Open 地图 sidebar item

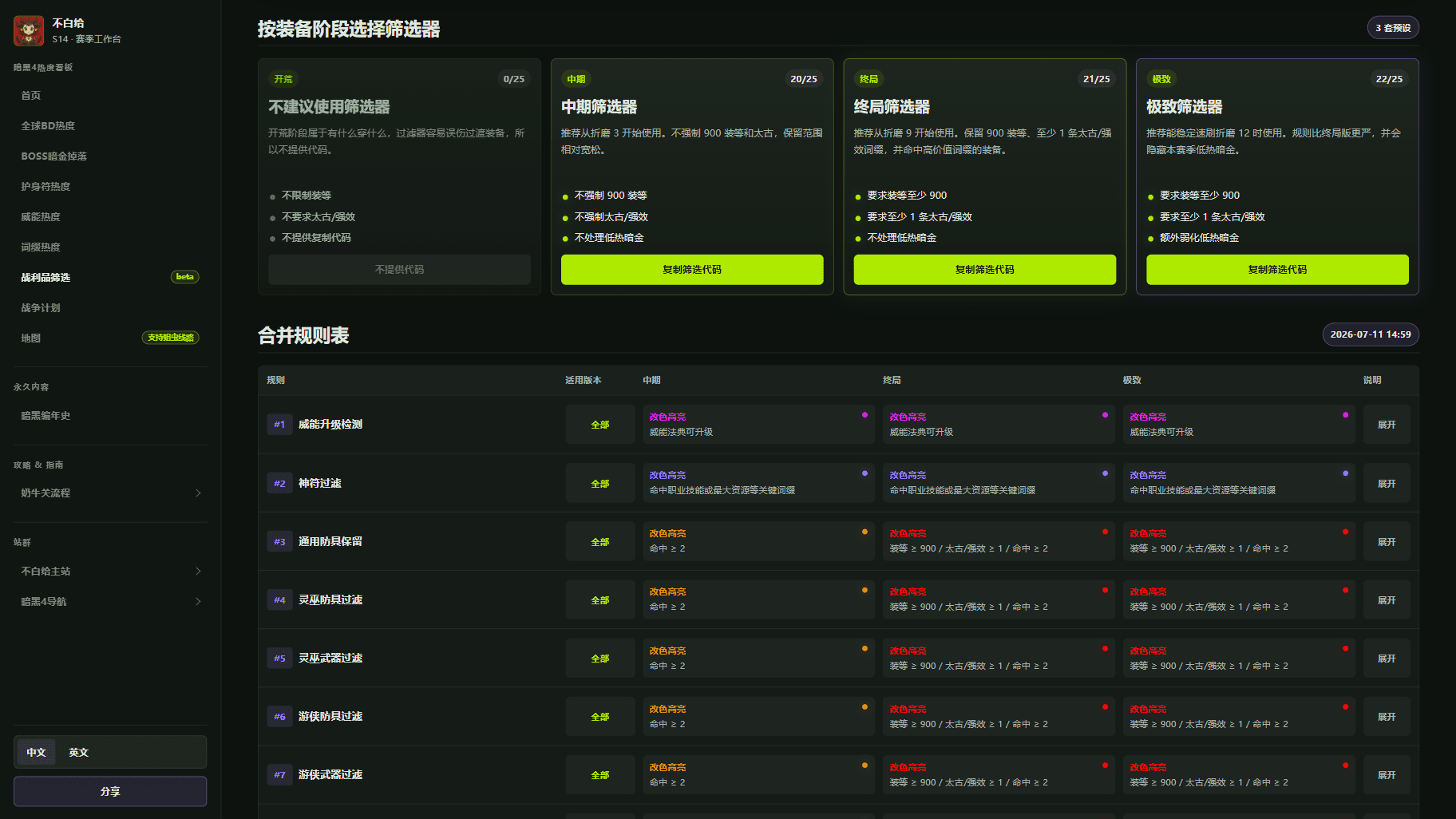[x=110, y=338]
